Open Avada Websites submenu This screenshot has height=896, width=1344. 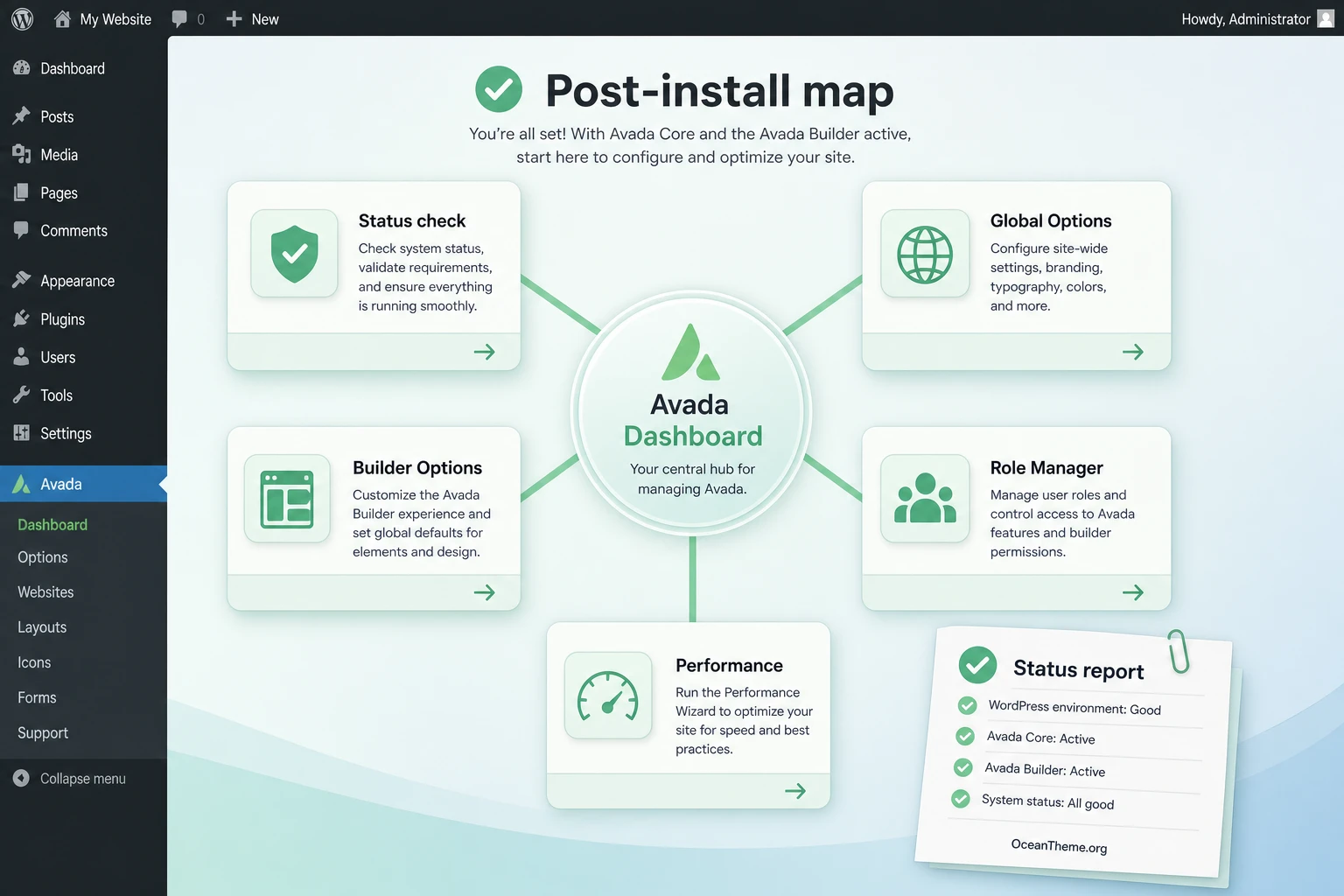(x=45, y=592)
